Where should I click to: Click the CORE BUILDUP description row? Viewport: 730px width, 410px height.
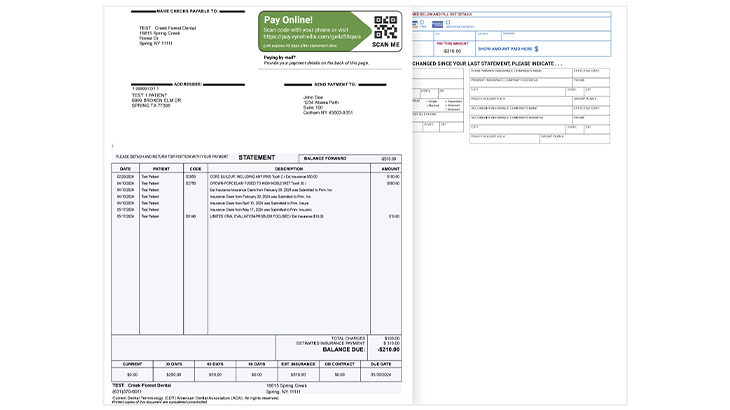point(264,177)
